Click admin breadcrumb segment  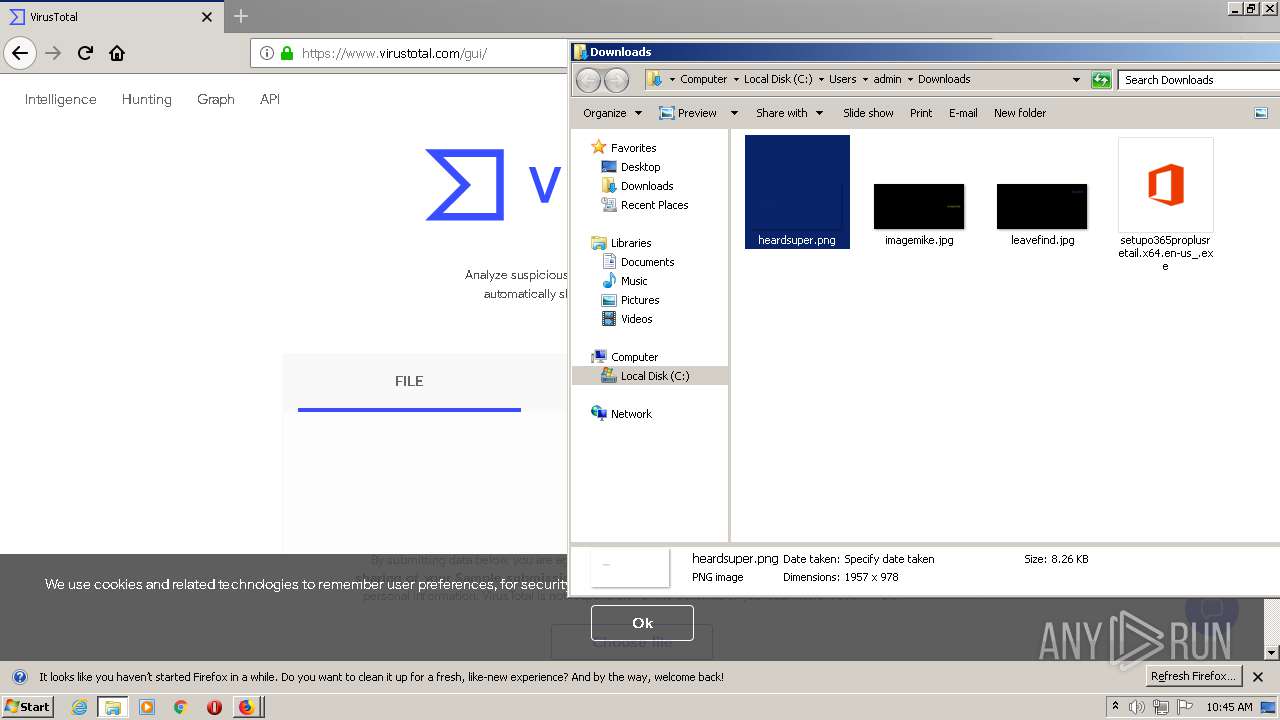click(887, 79)
